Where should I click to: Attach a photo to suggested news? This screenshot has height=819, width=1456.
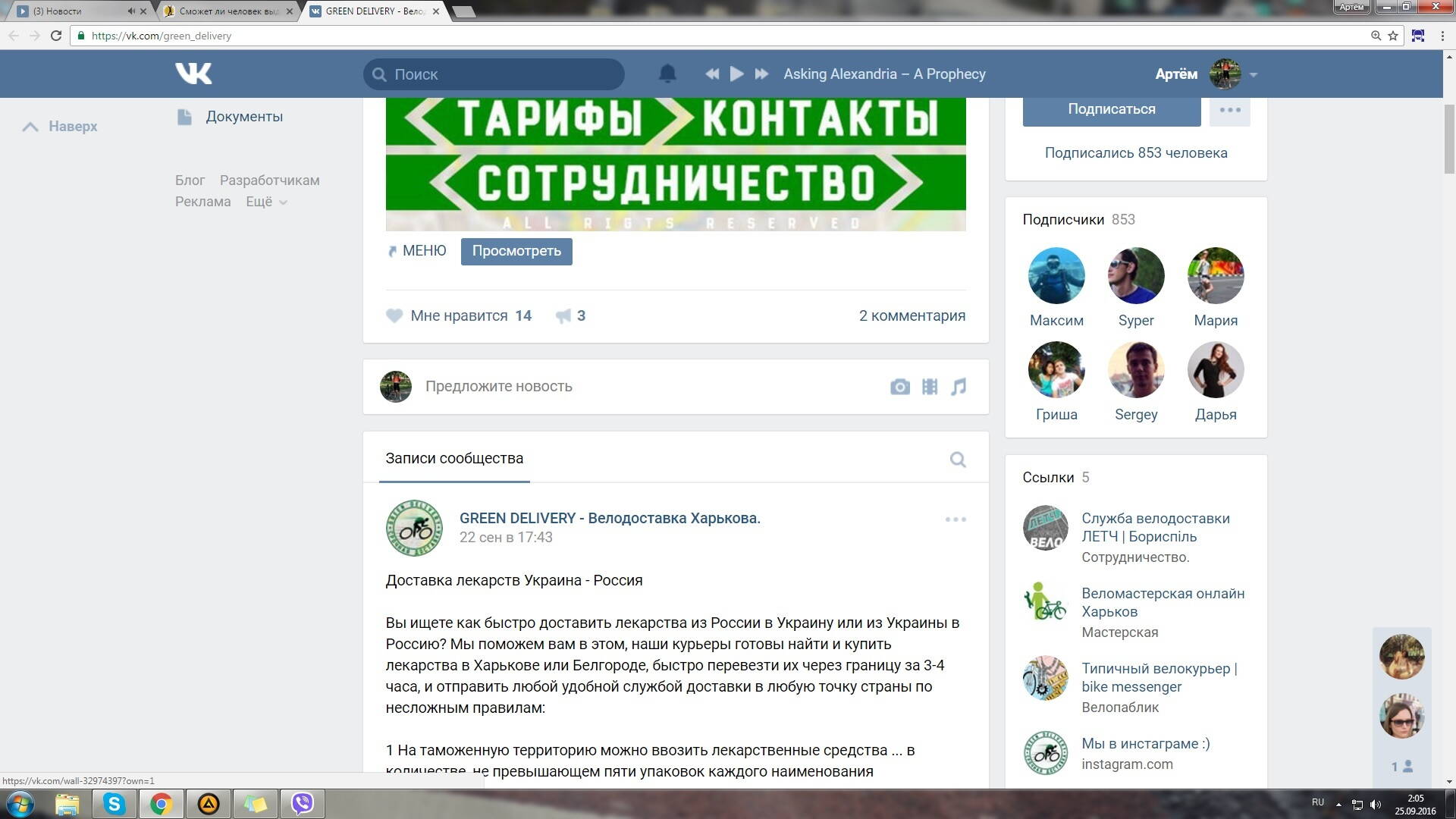point(899,387)
